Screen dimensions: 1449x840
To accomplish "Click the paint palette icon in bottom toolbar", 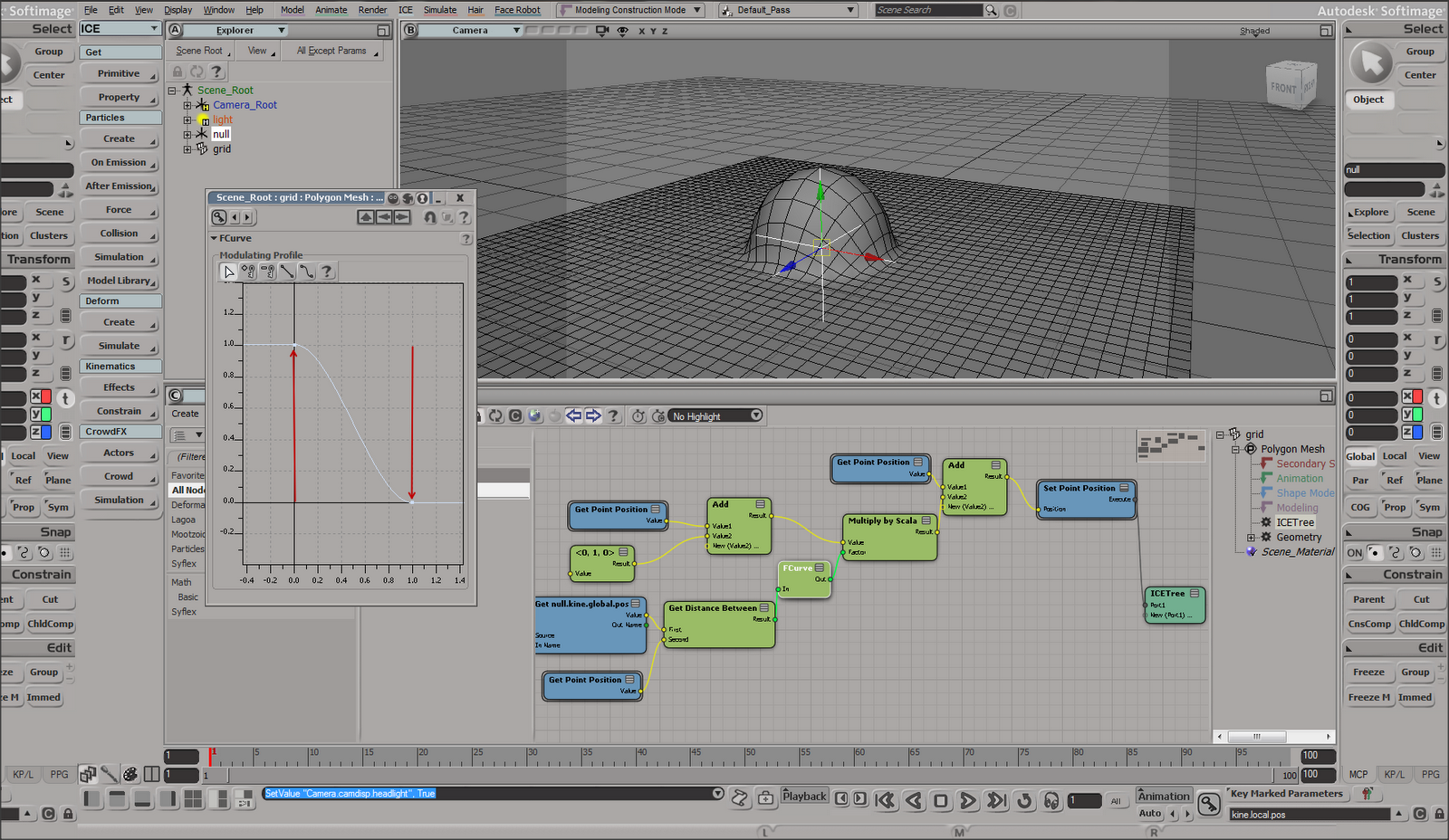I will 130,774.
